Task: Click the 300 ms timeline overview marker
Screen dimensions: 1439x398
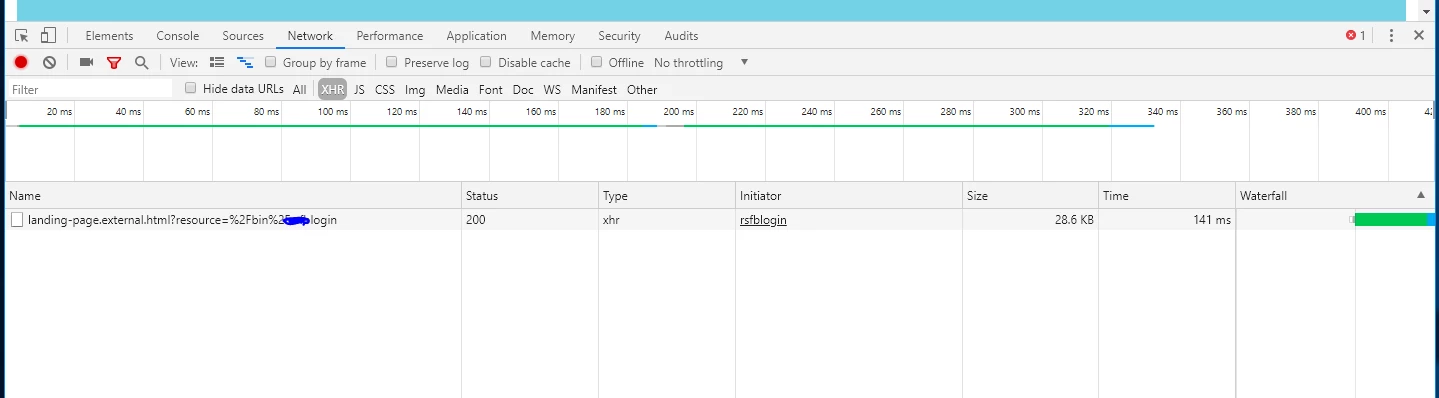Action: coord(1024,112)
